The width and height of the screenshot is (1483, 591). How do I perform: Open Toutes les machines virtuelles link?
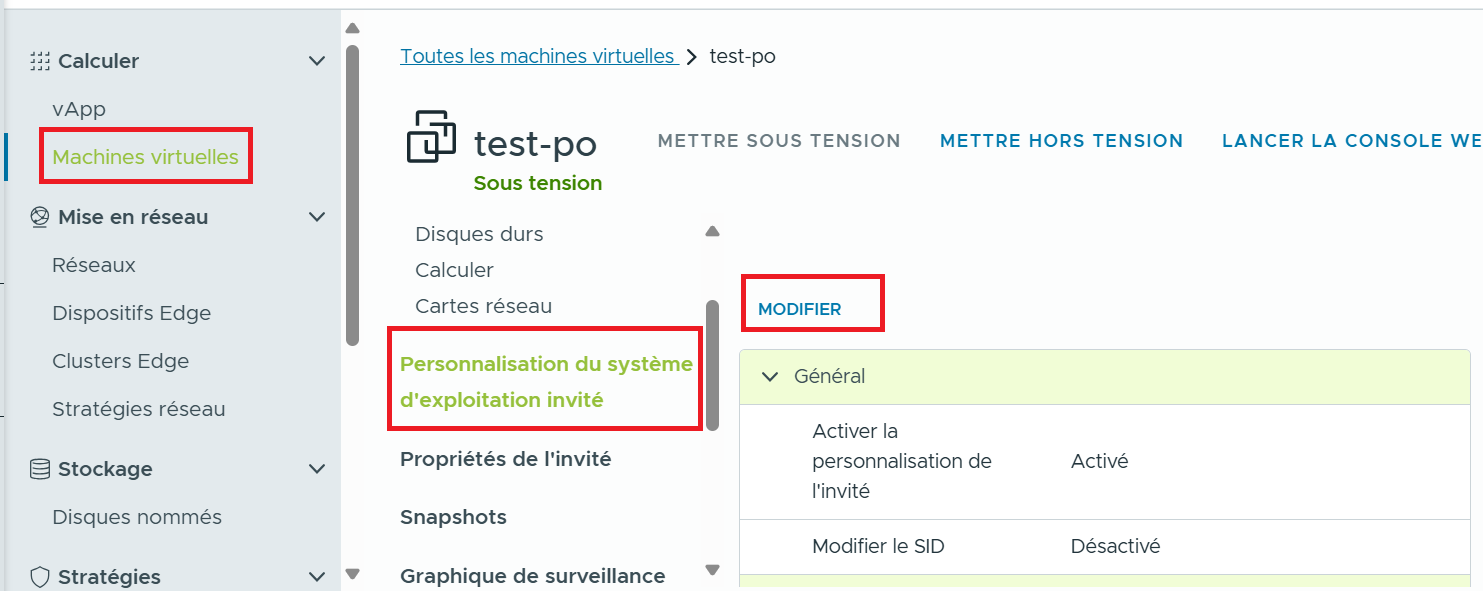538,56
